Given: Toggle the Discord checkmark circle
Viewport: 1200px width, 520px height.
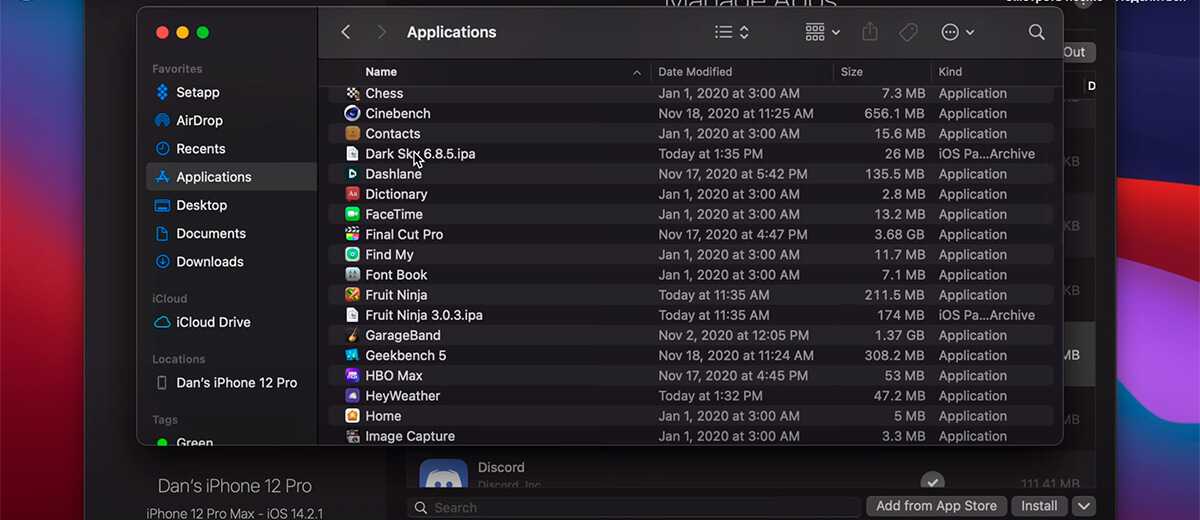Looking at the screenshot, I should pyautogui.click(x=932, y=481).
